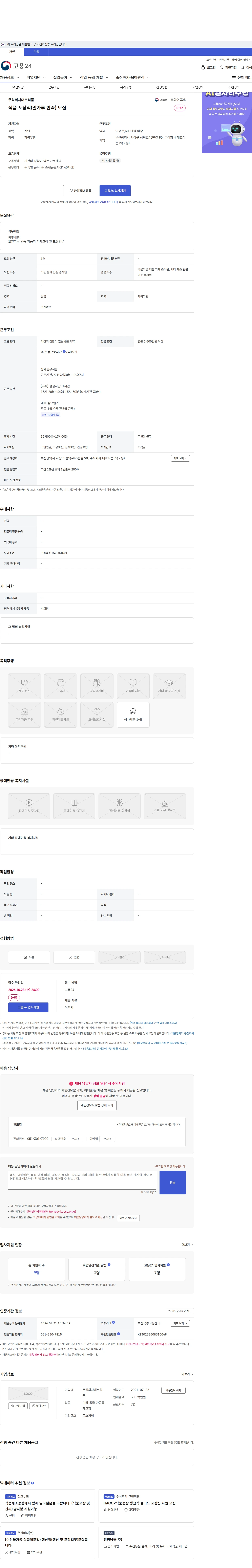Click the 통근버스 welfare icon
This screenshot has height=1568, width=252.
pyautogui.click(x=24, y=686)
